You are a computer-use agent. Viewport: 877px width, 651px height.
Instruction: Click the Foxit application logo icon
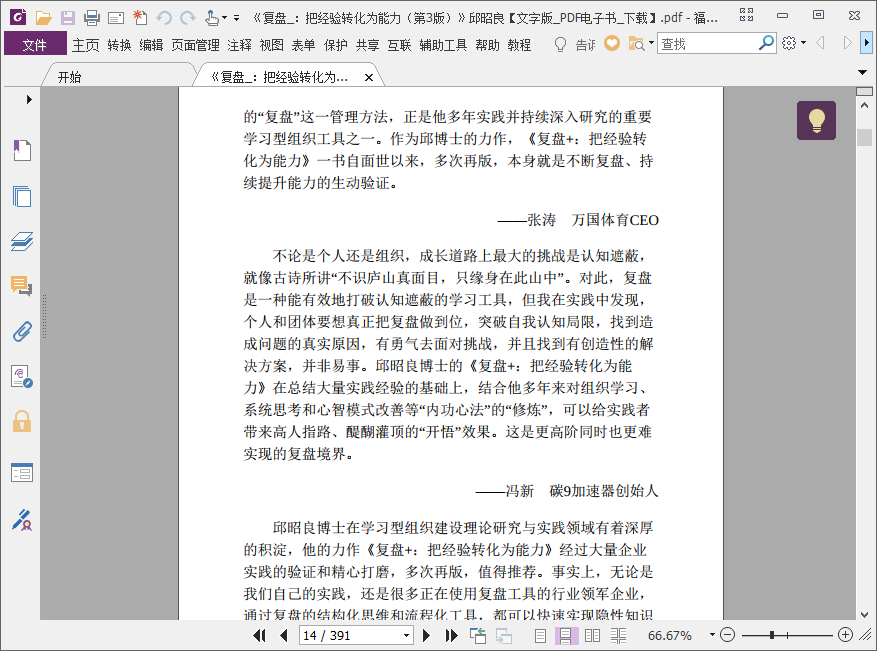(x=18, y=17)
